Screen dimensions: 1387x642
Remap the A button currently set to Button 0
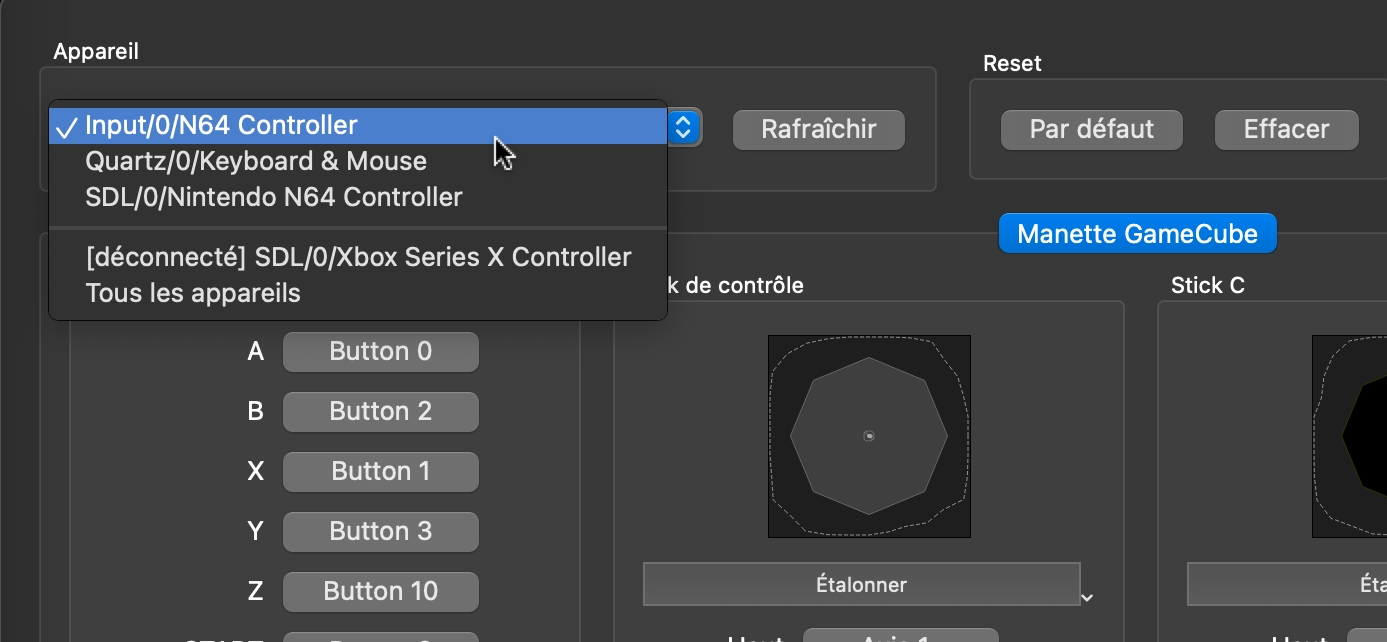point(380,351)
